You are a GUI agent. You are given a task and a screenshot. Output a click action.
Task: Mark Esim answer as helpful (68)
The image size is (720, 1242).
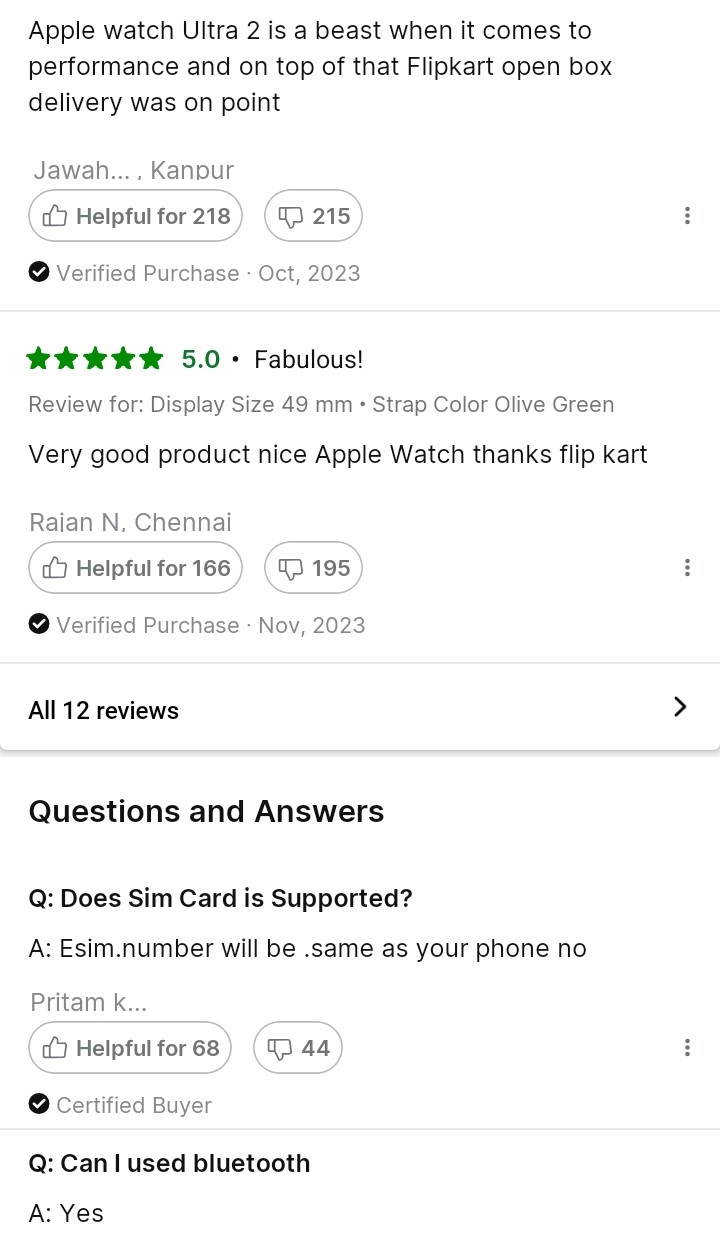tap(130, 1048)
